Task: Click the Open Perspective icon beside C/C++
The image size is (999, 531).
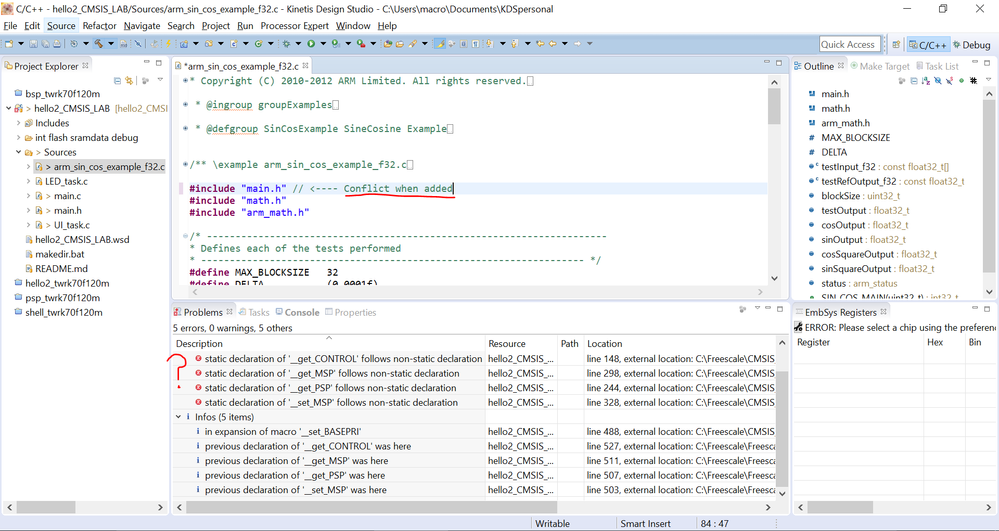Action: pyautogui.click(x=896, y=45)
